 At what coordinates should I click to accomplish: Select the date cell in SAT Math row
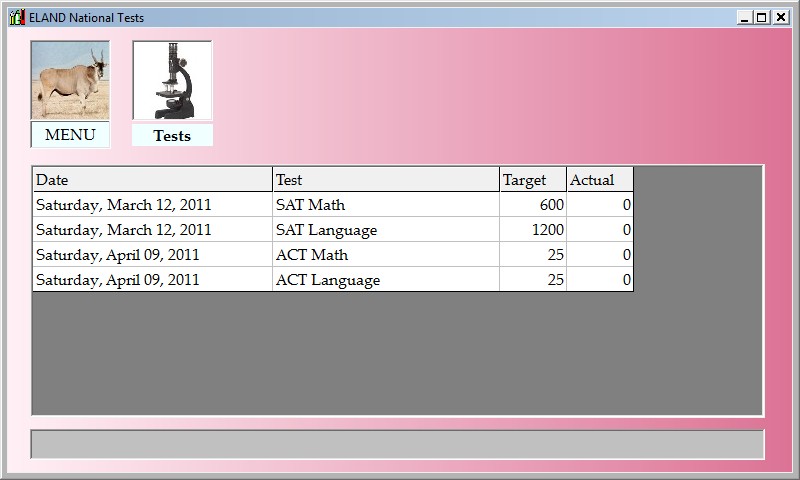[x=152, y=205]
